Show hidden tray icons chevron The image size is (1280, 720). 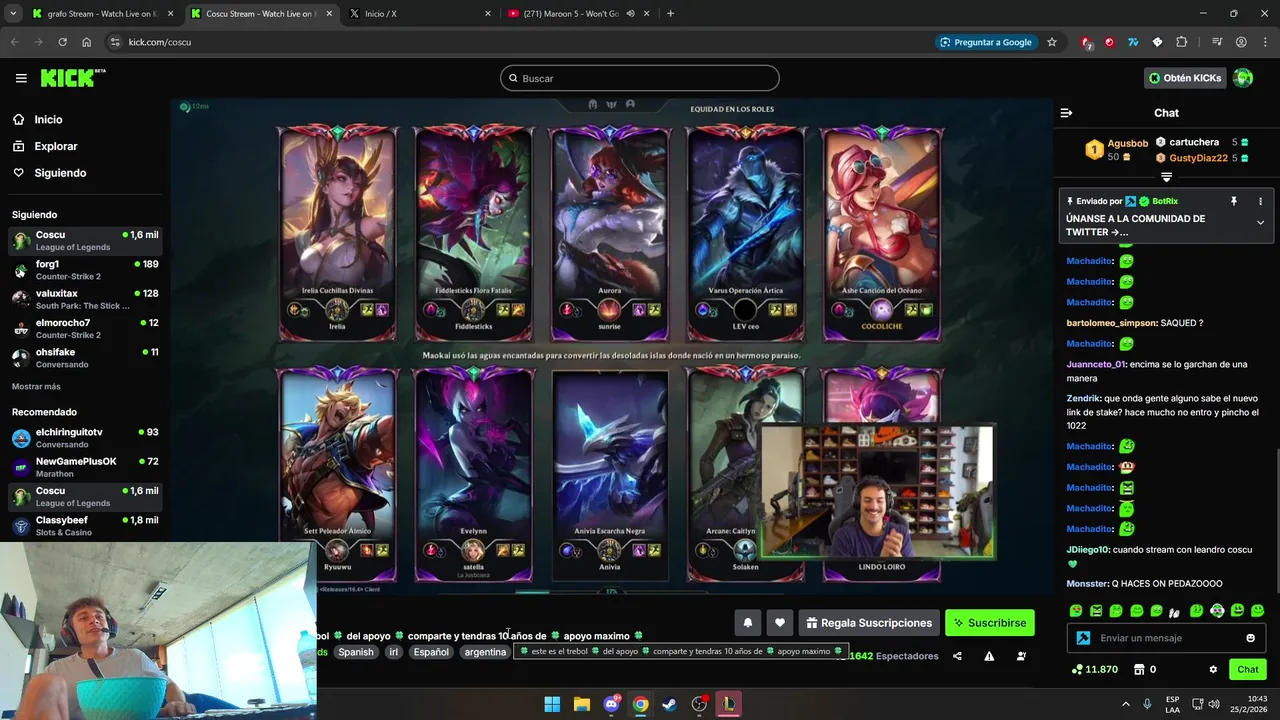coord(1125,704)
